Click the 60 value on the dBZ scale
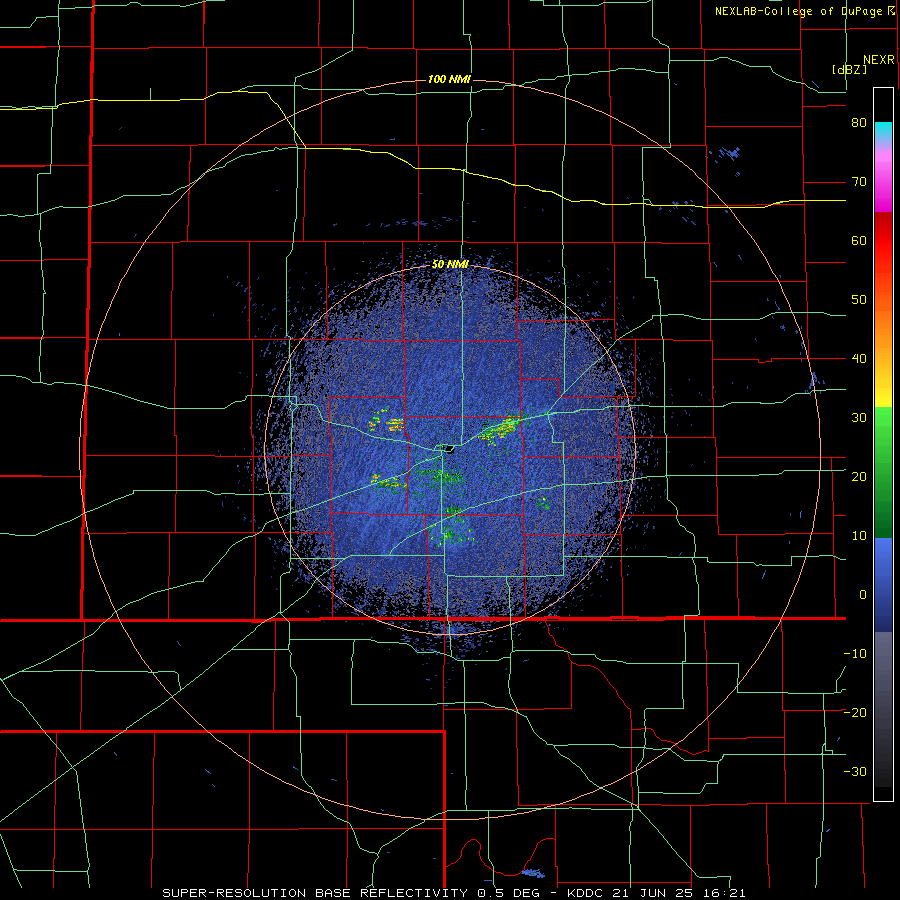Image resolution: width=900 pixels, height=900 pixels. [x=859, y=240]
